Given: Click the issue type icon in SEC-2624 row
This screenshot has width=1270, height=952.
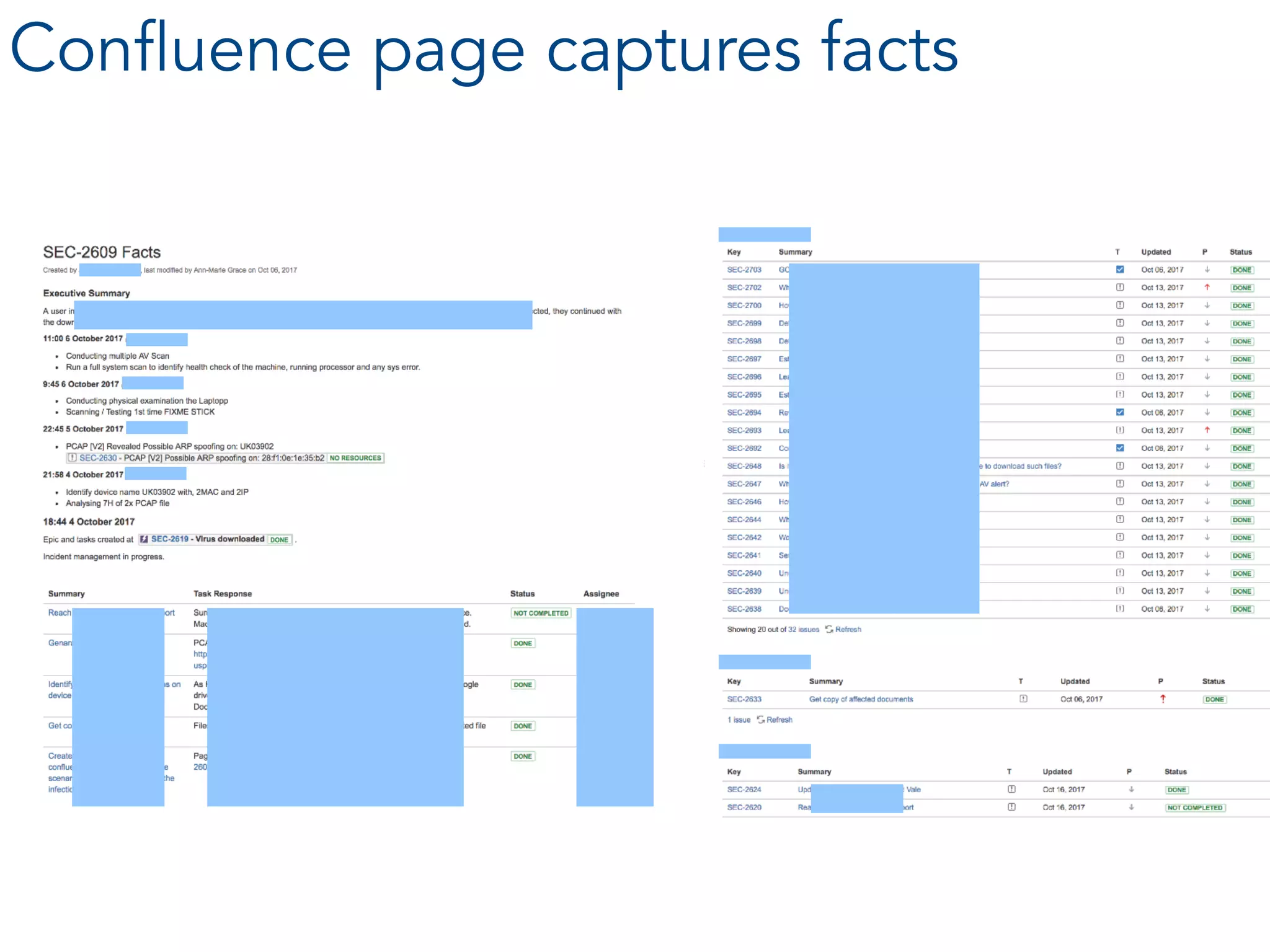Looking at the screenshot, I should 1011,790.
